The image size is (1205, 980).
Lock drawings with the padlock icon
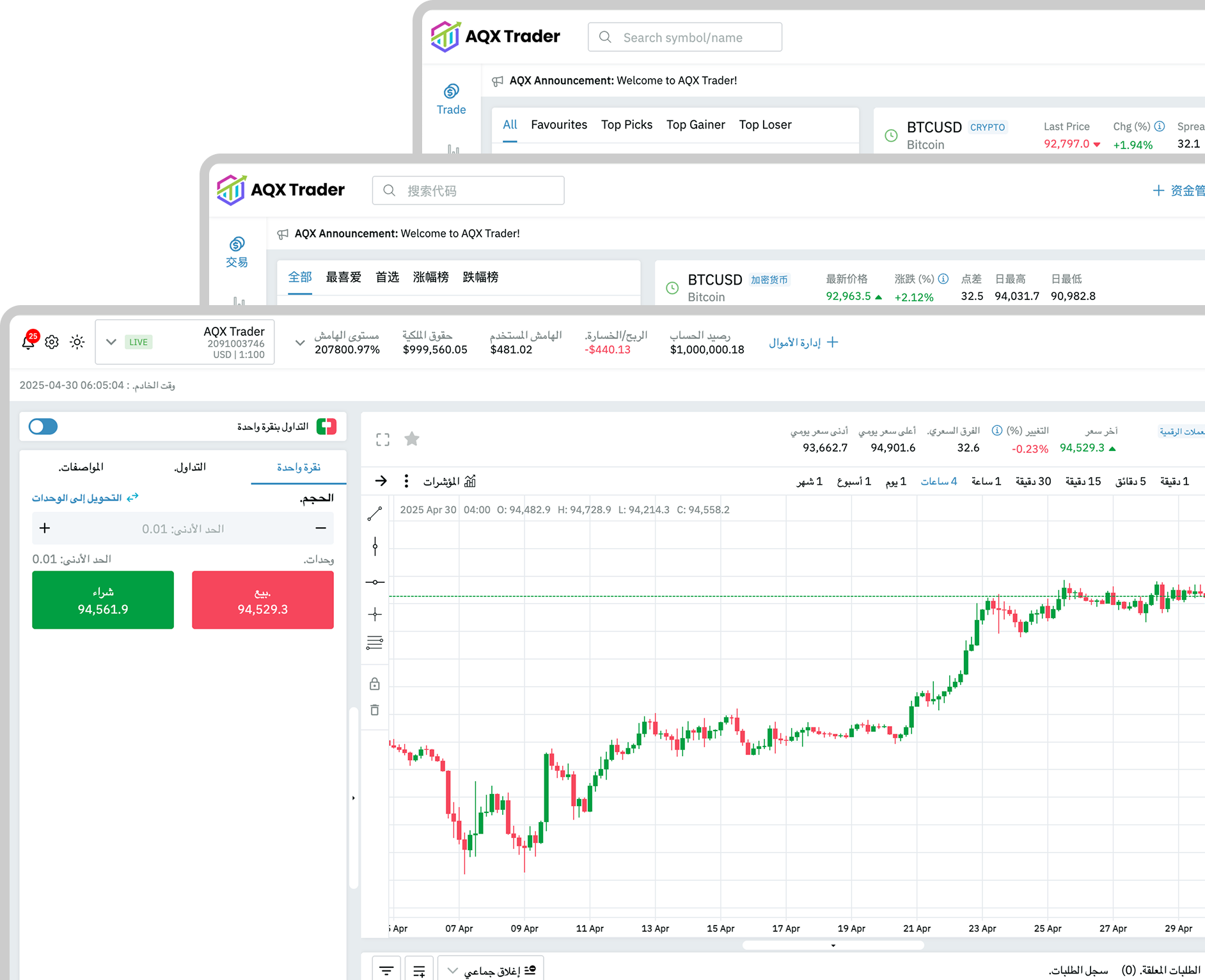point(375,684)
